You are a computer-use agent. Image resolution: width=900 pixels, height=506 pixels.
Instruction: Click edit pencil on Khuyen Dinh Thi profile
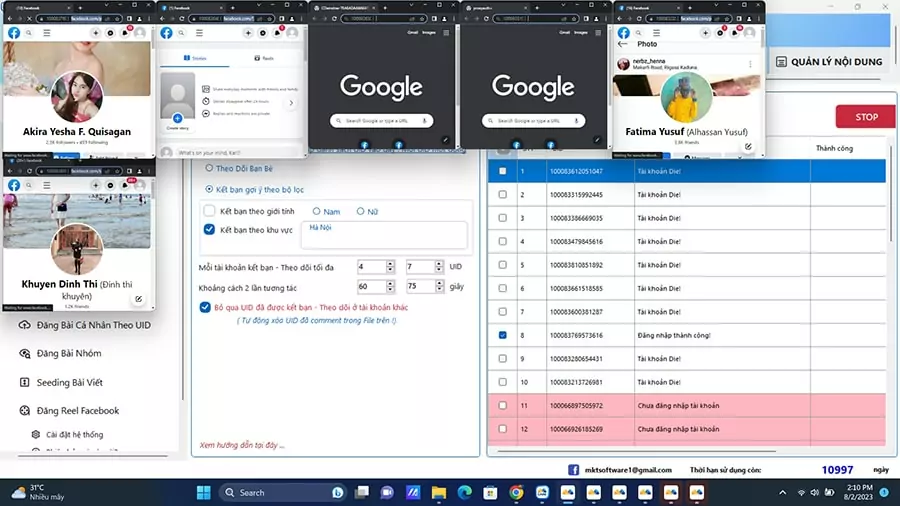pos(138,299)
